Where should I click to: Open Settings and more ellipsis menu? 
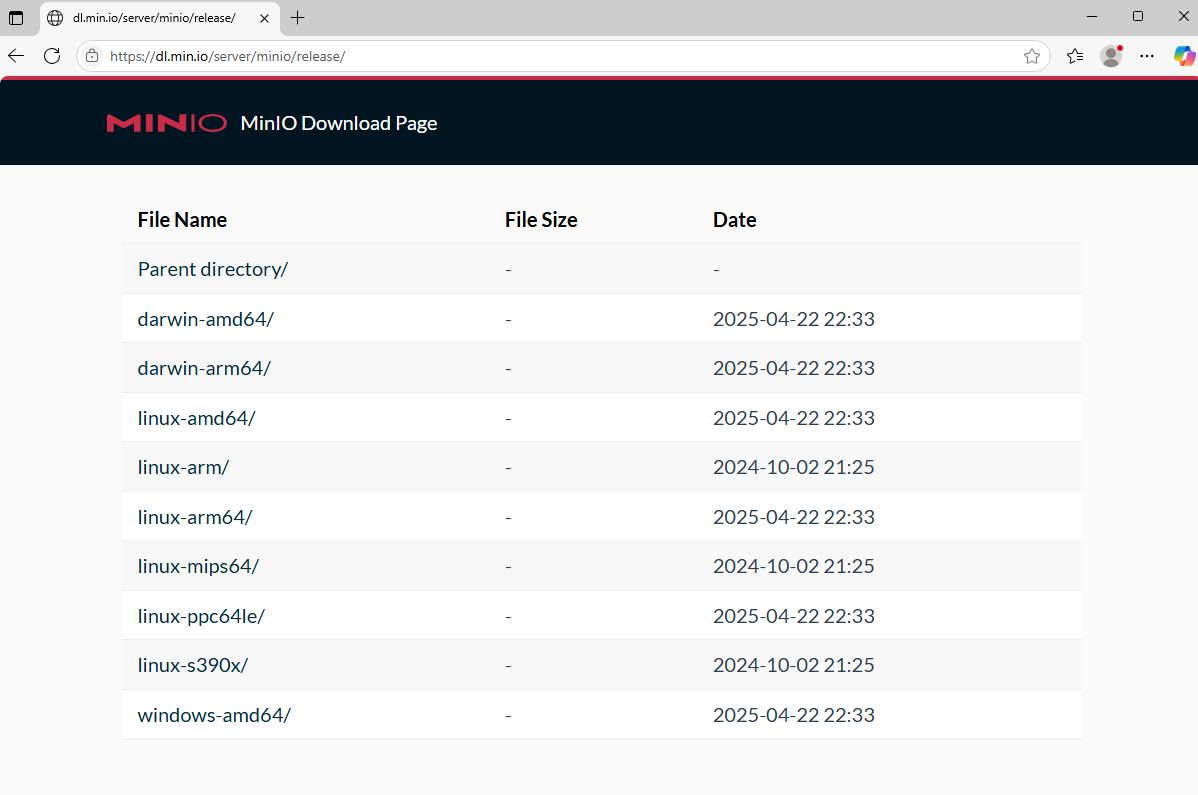click(1147, 56)
